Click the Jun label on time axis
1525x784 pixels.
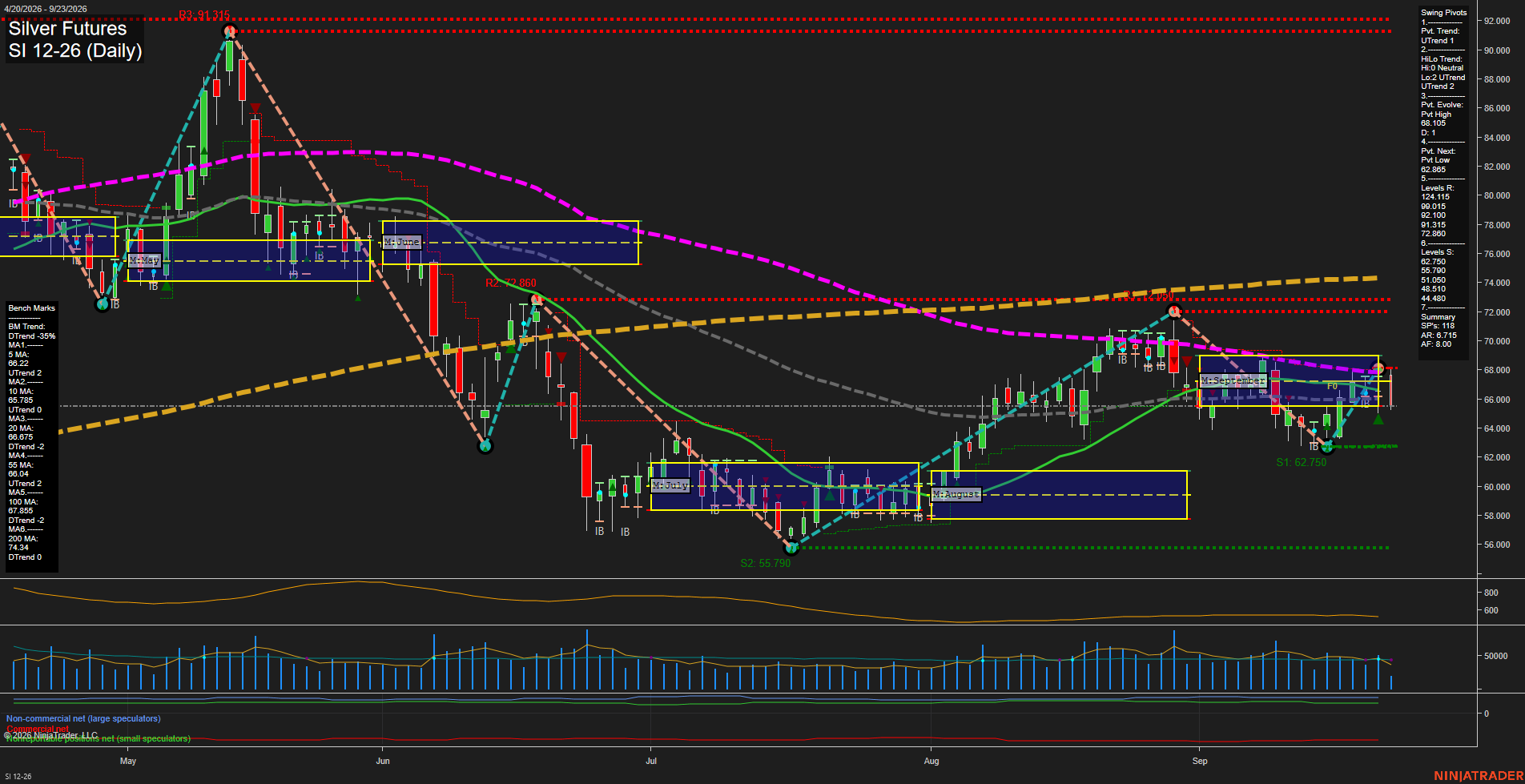[383, 761]
